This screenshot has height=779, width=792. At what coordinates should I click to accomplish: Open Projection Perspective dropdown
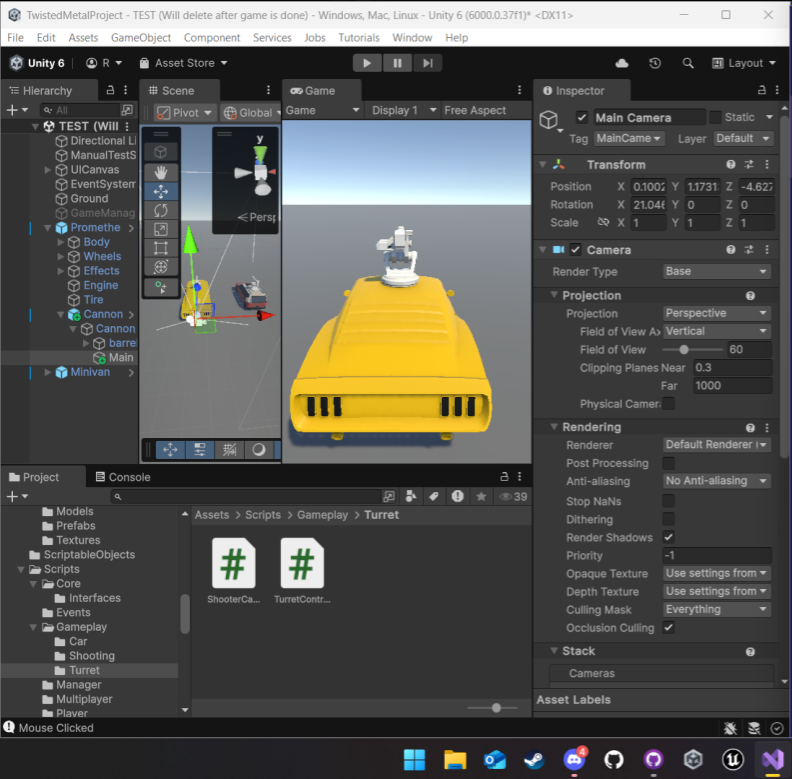(x=716, y=313)
